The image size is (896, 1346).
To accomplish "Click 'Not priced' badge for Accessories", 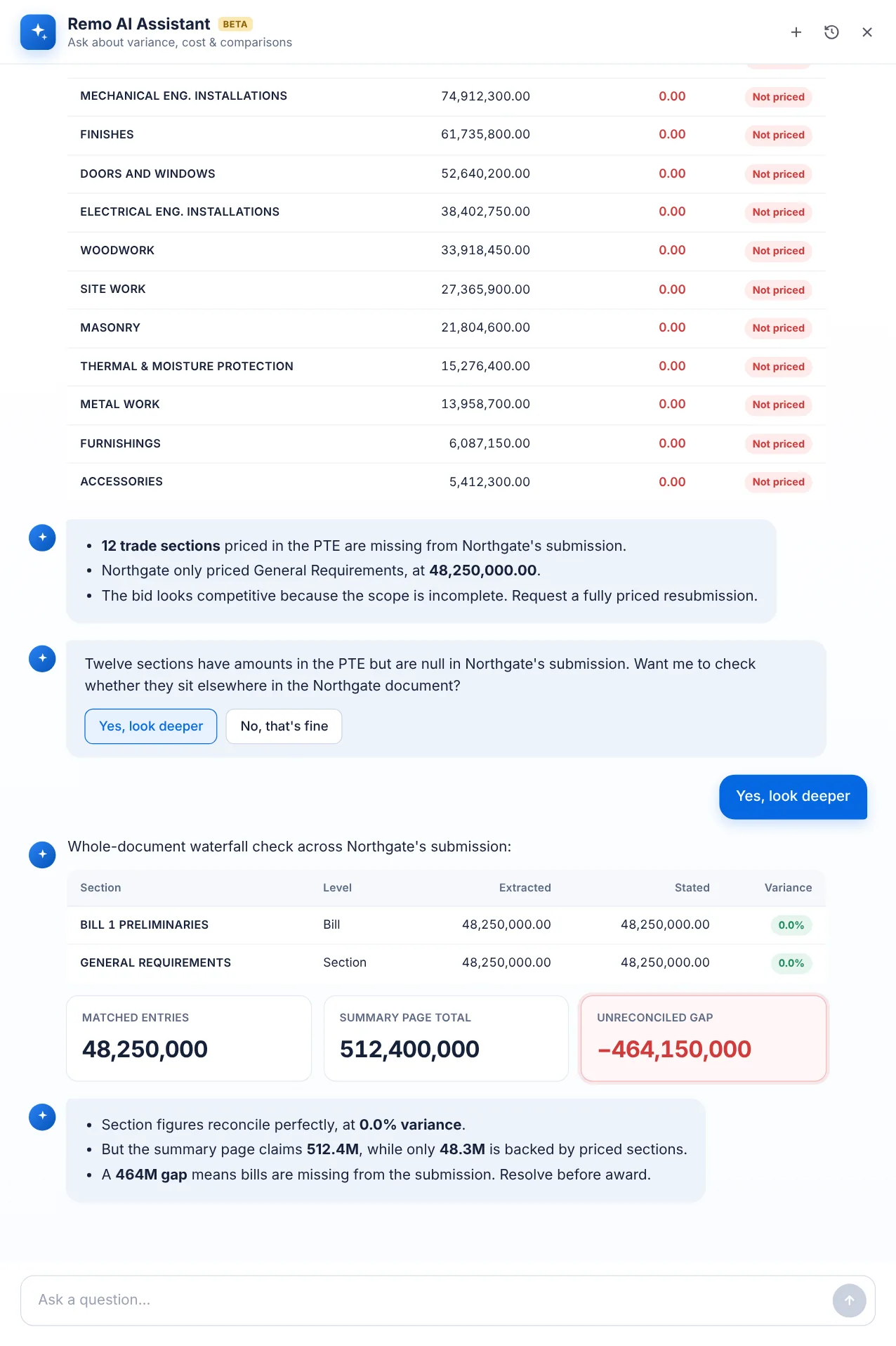I will (x=778, y=482).
